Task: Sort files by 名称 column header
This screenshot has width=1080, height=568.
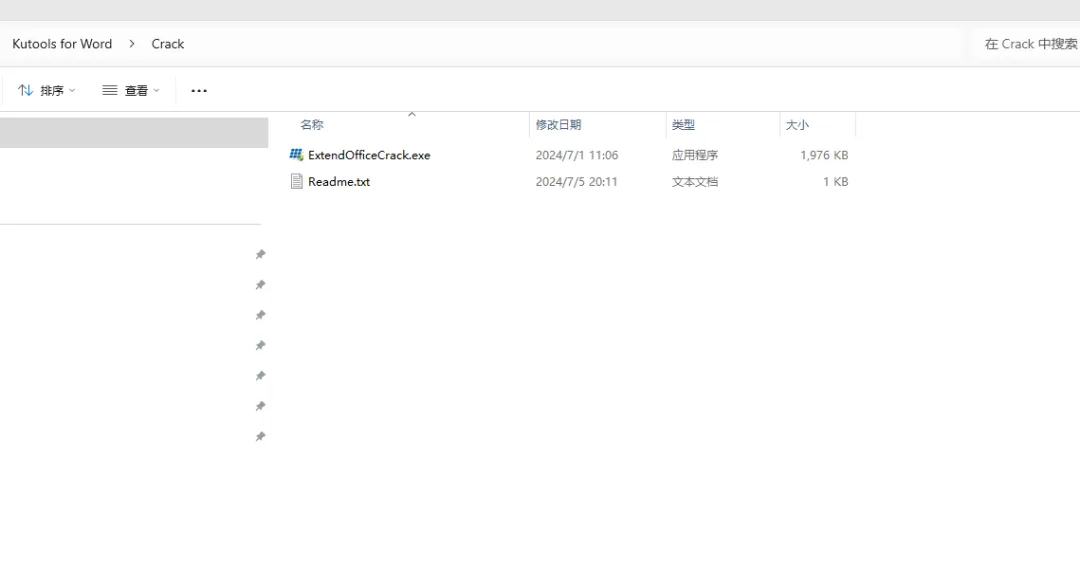Action: point(311,125)
